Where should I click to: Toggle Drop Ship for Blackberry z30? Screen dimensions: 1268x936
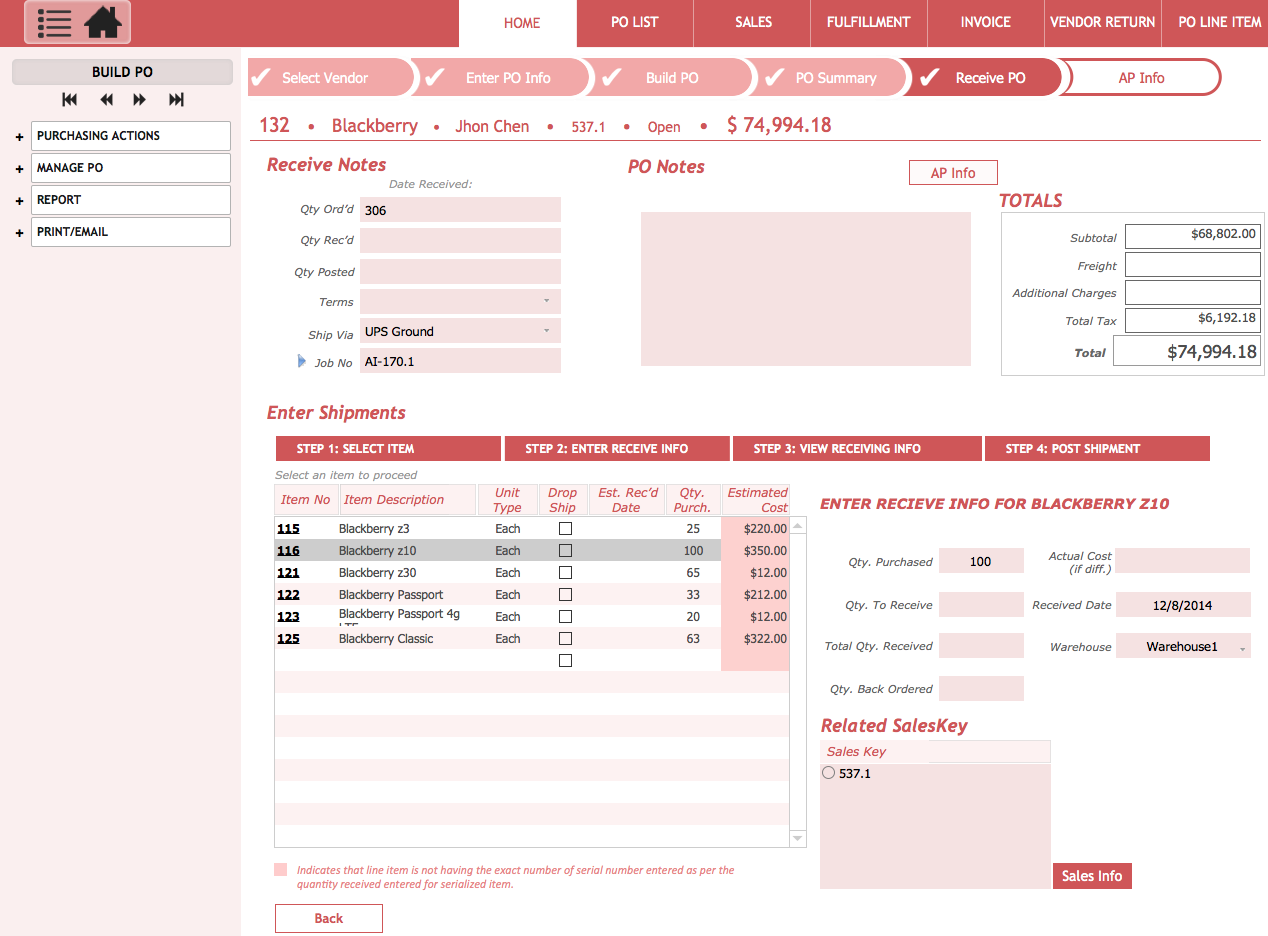tap(565, 572)
